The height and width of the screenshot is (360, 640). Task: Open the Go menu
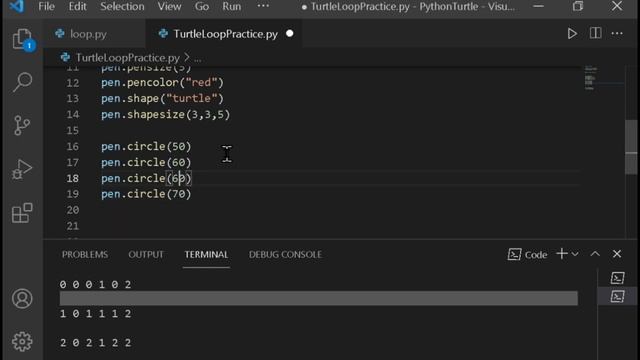202,7
